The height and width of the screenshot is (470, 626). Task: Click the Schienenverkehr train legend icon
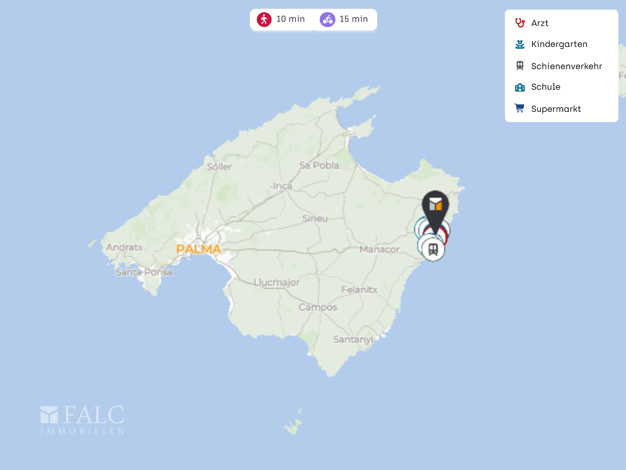coord(519,65)
